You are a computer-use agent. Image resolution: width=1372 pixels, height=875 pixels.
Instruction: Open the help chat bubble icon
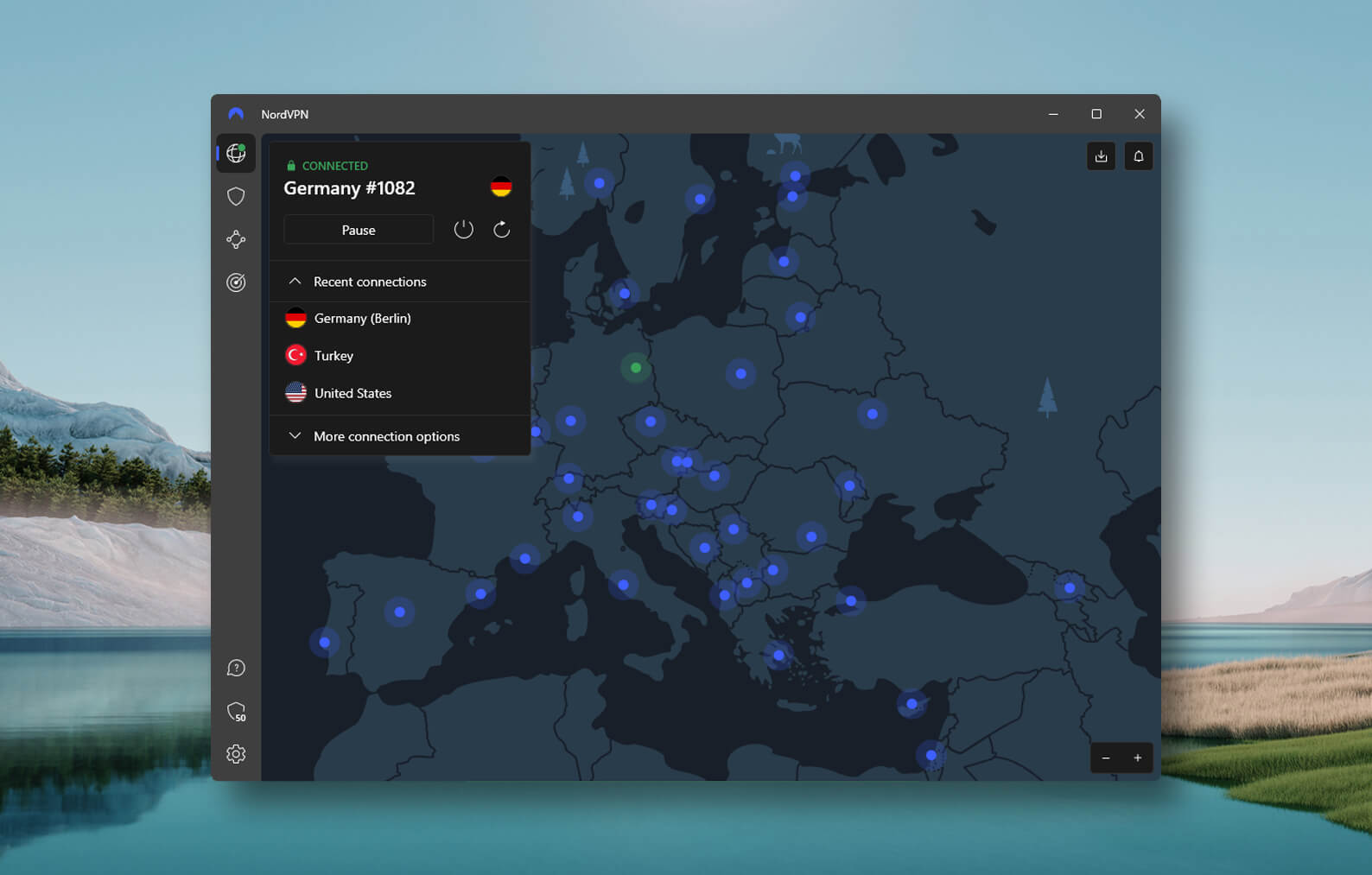[236, 668]
